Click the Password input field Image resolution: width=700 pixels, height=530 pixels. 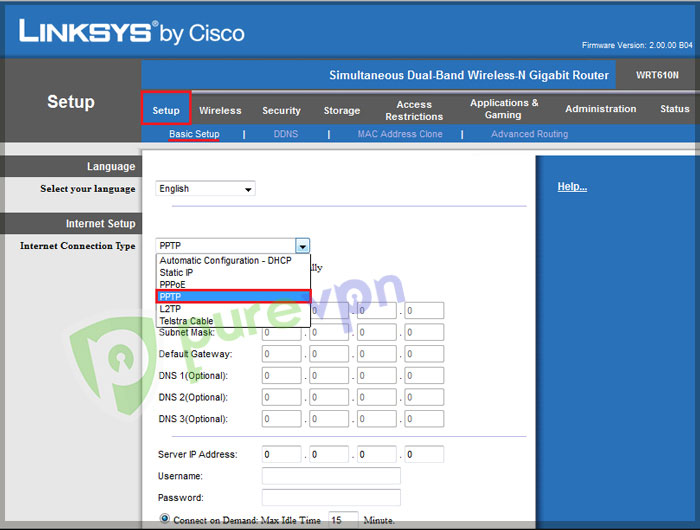point(331,497)
